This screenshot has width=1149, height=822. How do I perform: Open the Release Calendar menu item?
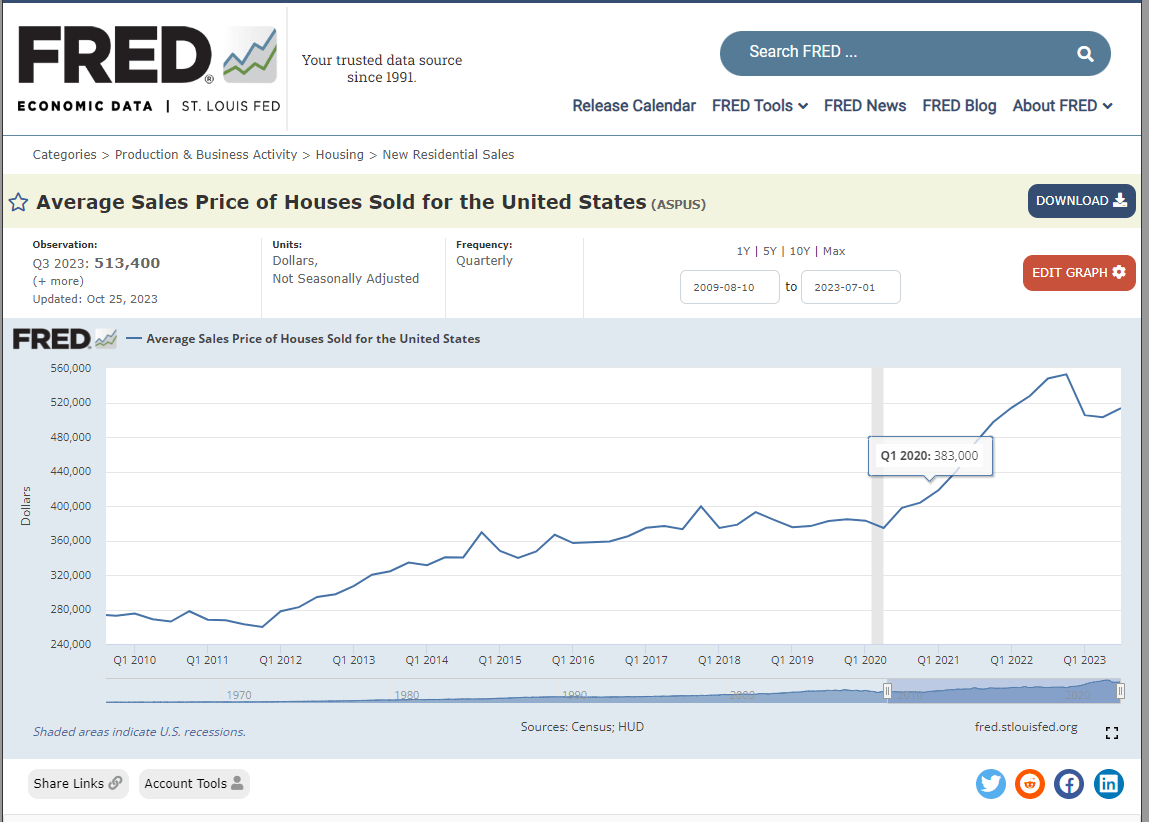pyautogui.click(x=634, y=105)
